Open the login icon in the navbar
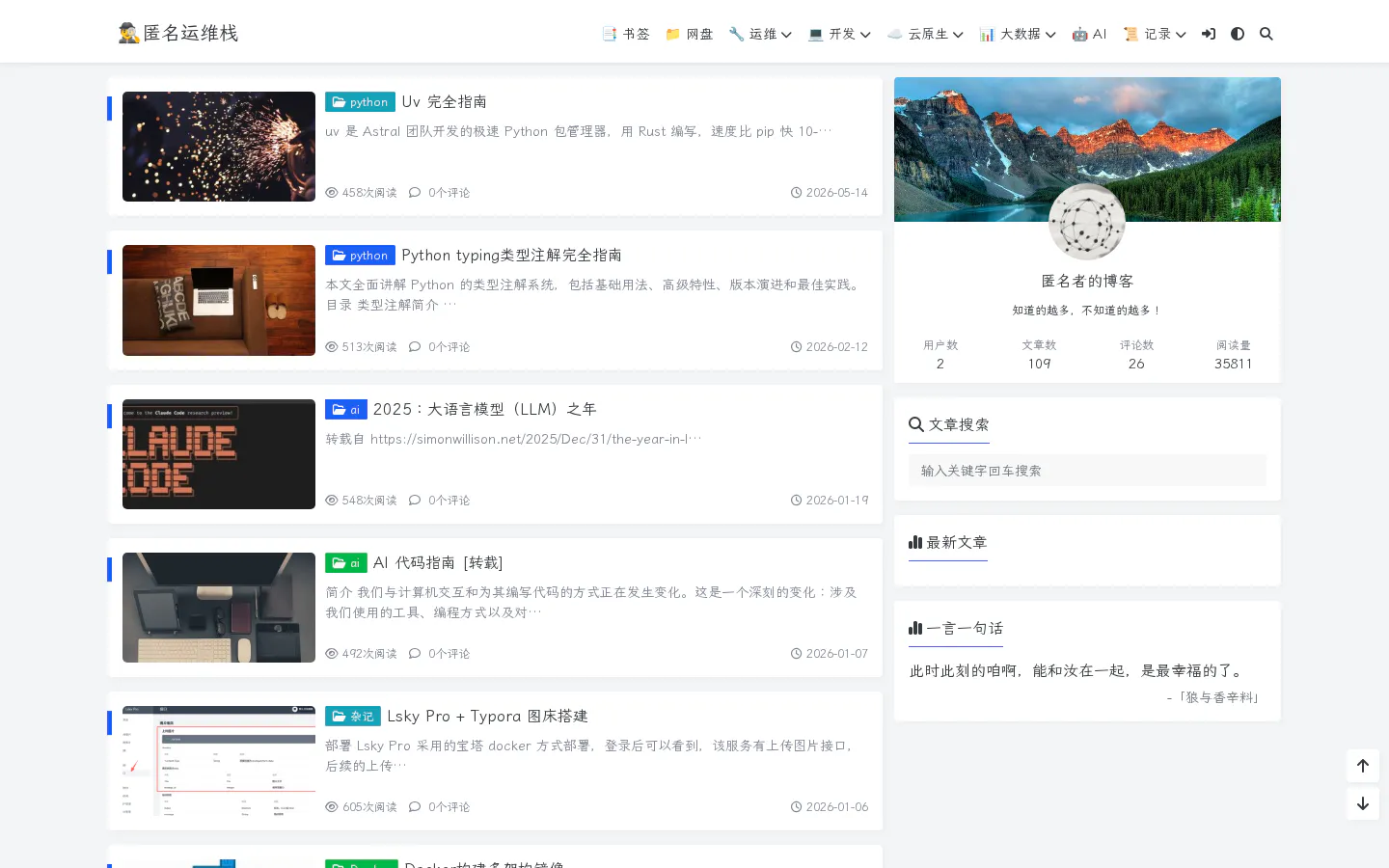The height and width of the screenshot is (868, 1389). [x=1209, y=34]
